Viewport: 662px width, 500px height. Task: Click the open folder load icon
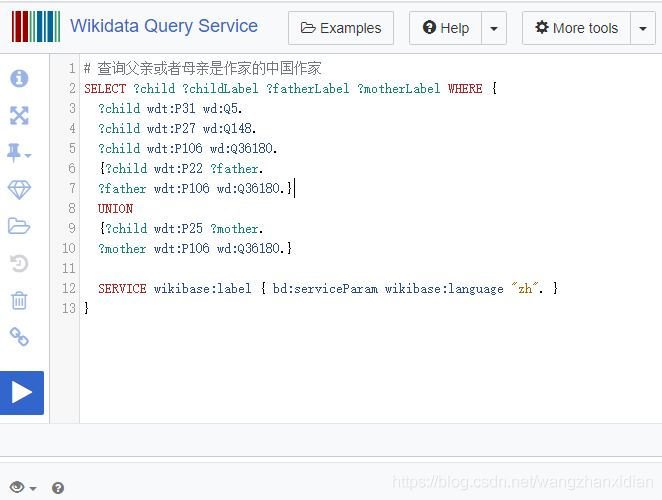(x=19, y=226)
